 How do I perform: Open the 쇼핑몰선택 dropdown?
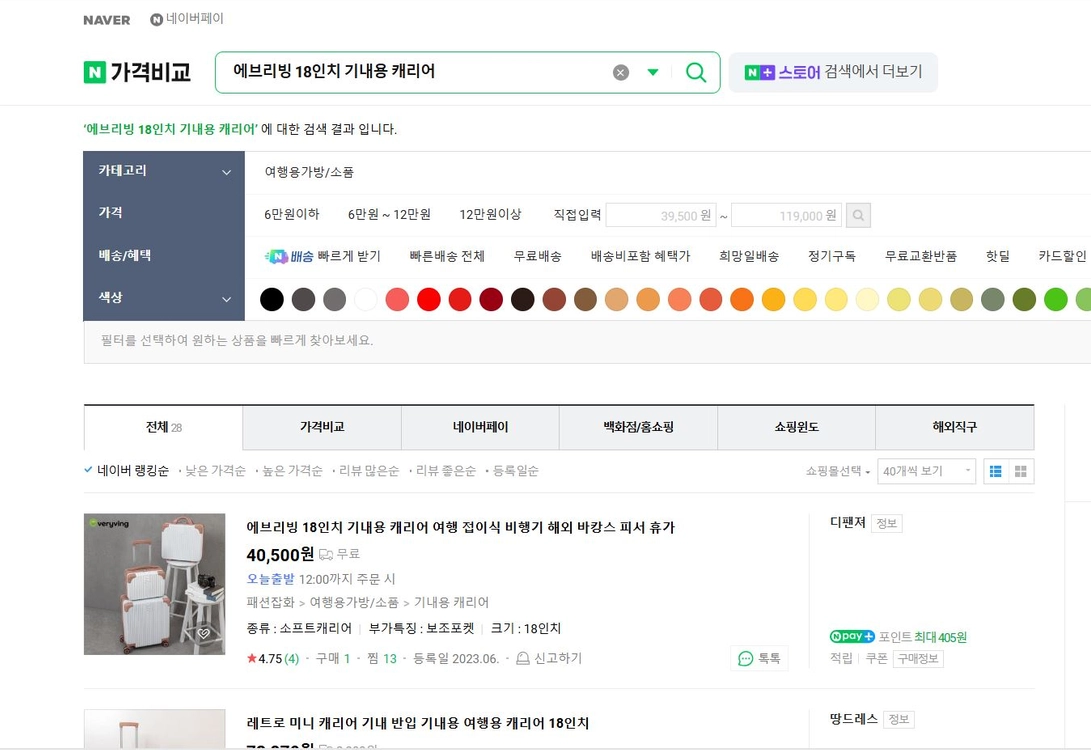(x=838, y=471)
